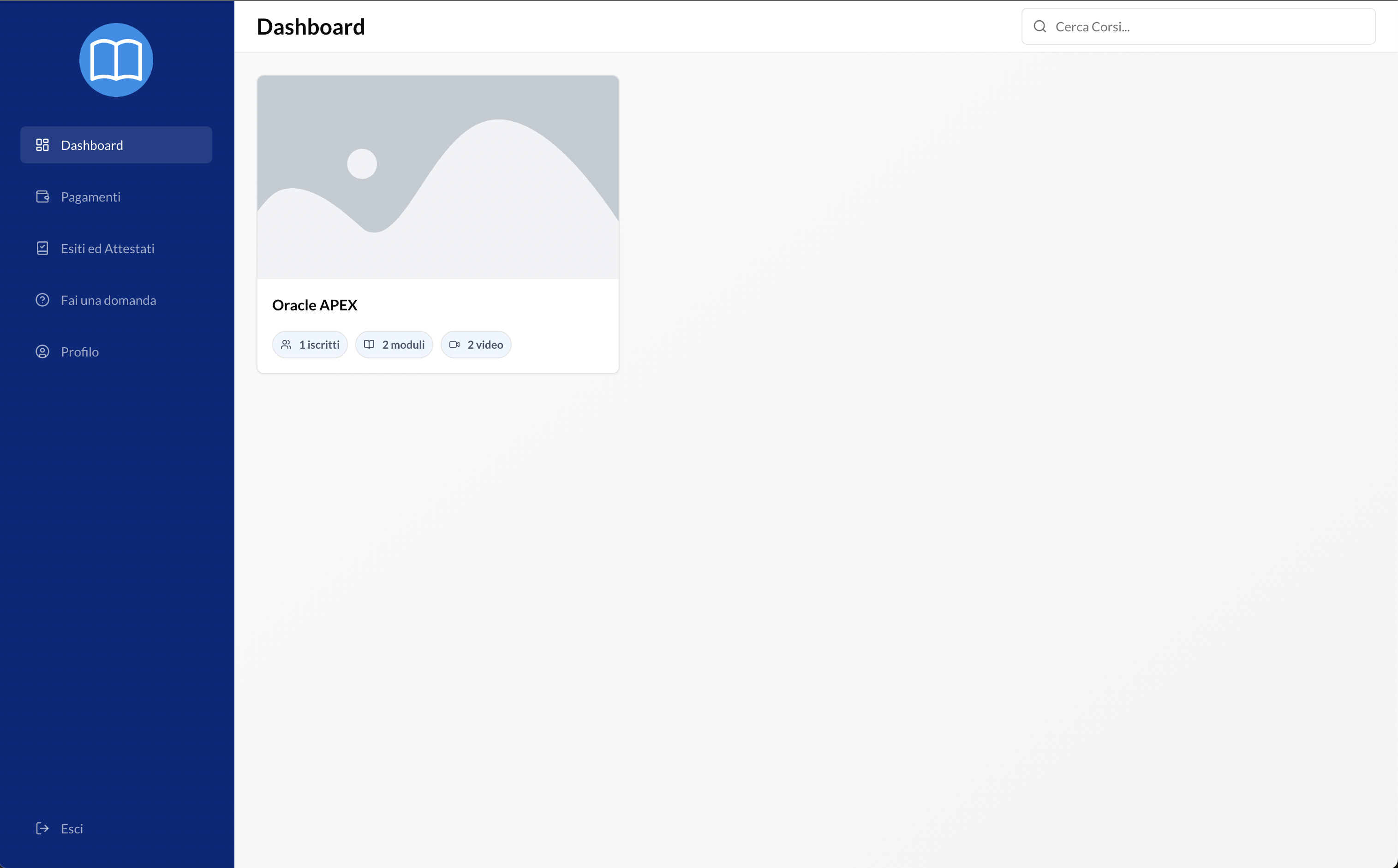The image size is (1398, 868).
Task: Click the people icon in iscritti badge
Action: pos(286,345)
